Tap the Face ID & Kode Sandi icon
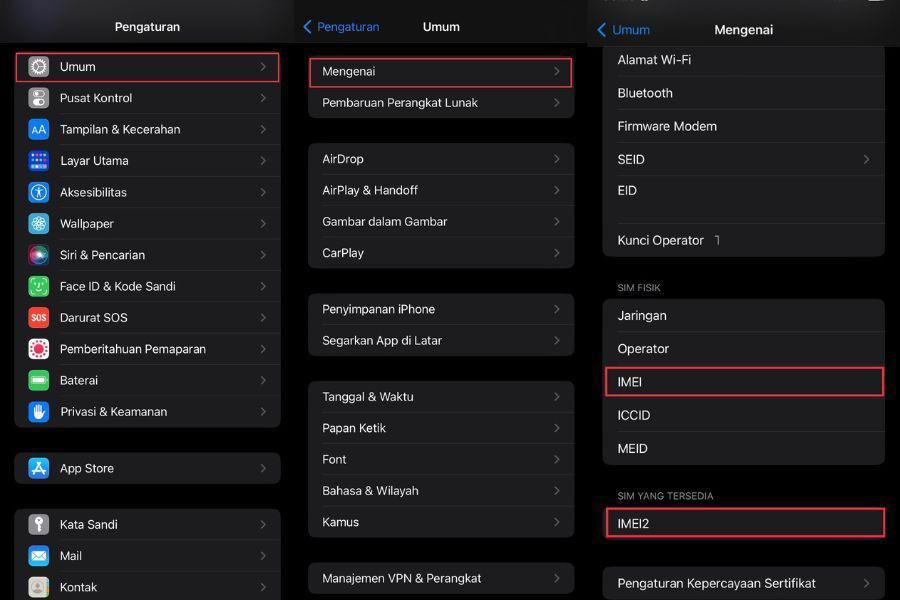This screenshot has height=600, width=900. (x=38, y=286)
